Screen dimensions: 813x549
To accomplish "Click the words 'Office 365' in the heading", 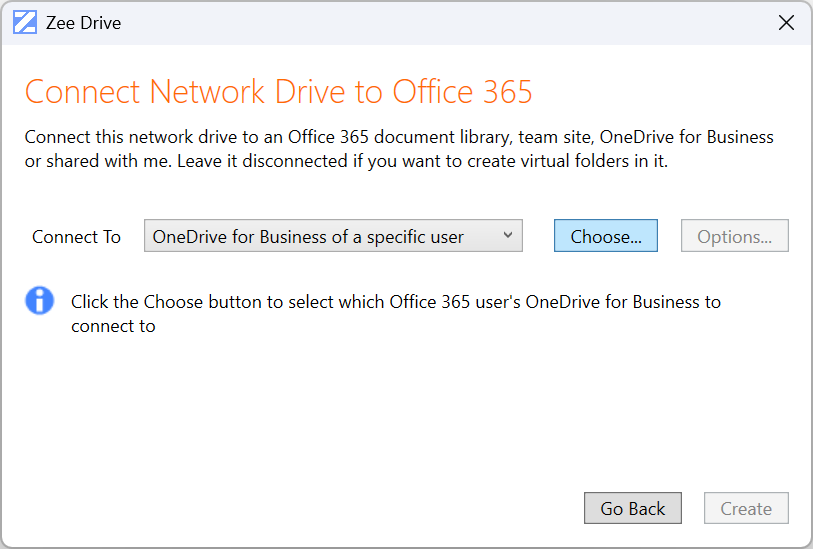I will [462, 92].
